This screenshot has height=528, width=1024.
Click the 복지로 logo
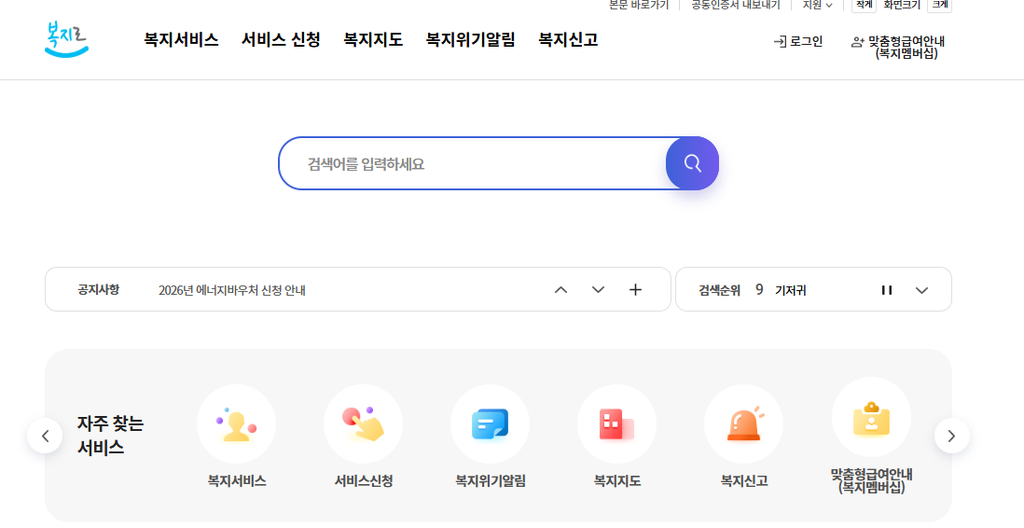(66, 39)
